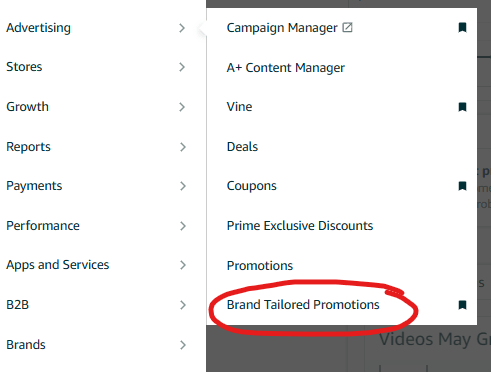The height and width of the screenshot is (372, 491).
Task: Click Brand Tailored Promotions bookmark icon
Action: coord(462,305)
